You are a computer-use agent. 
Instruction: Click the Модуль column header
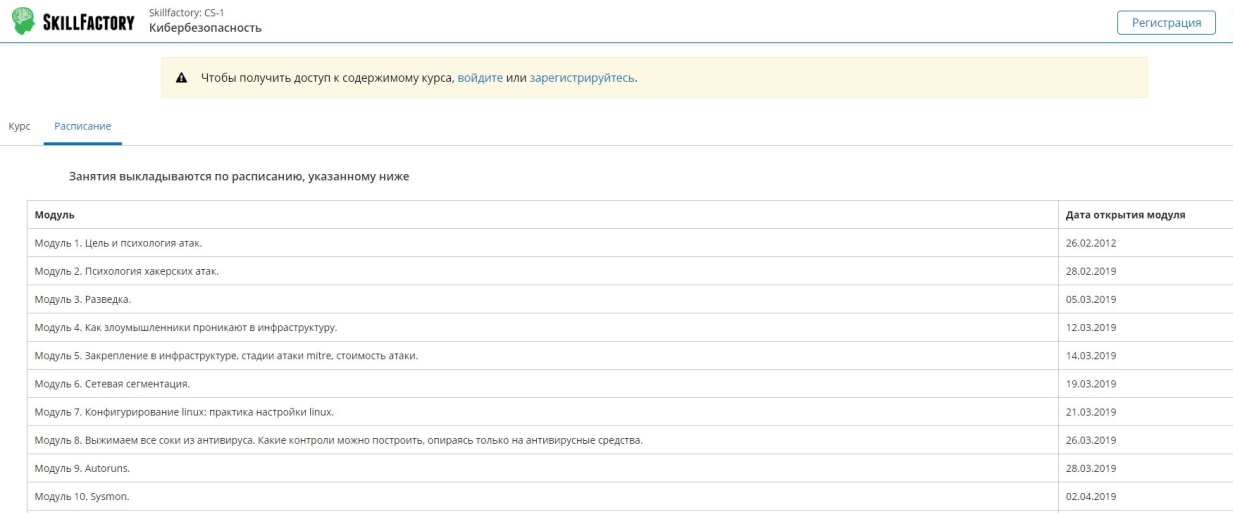pos(55,215)
